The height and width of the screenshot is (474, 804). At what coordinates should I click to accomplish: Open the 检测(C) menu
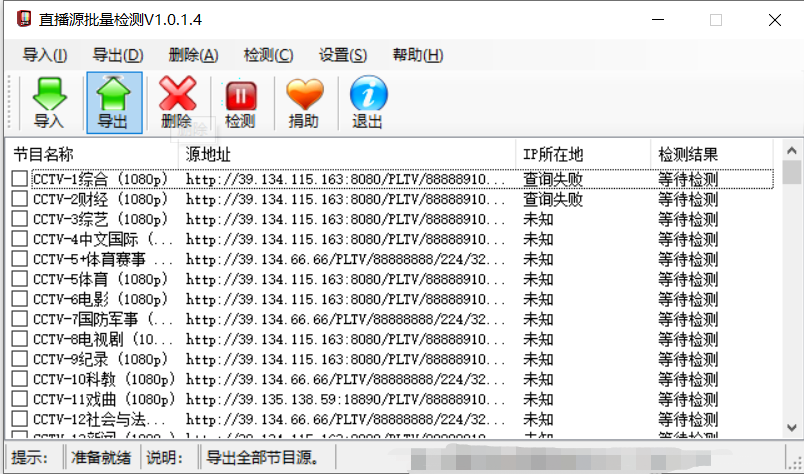[x=268, y=55]
